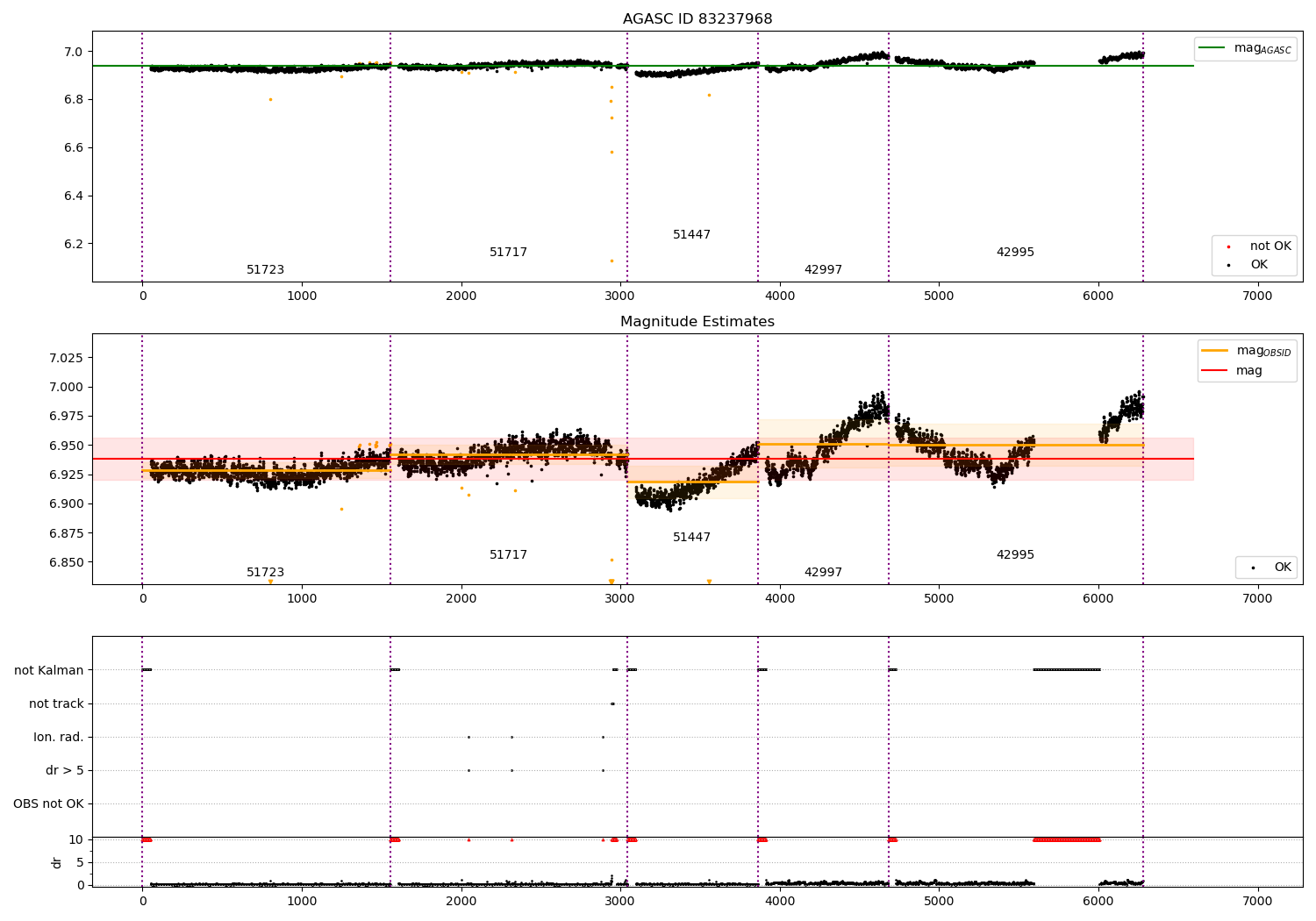Click y-tick 6.975 on middle plot
The height and width of the screenshot is (921, 1316).
coord(66,416)
